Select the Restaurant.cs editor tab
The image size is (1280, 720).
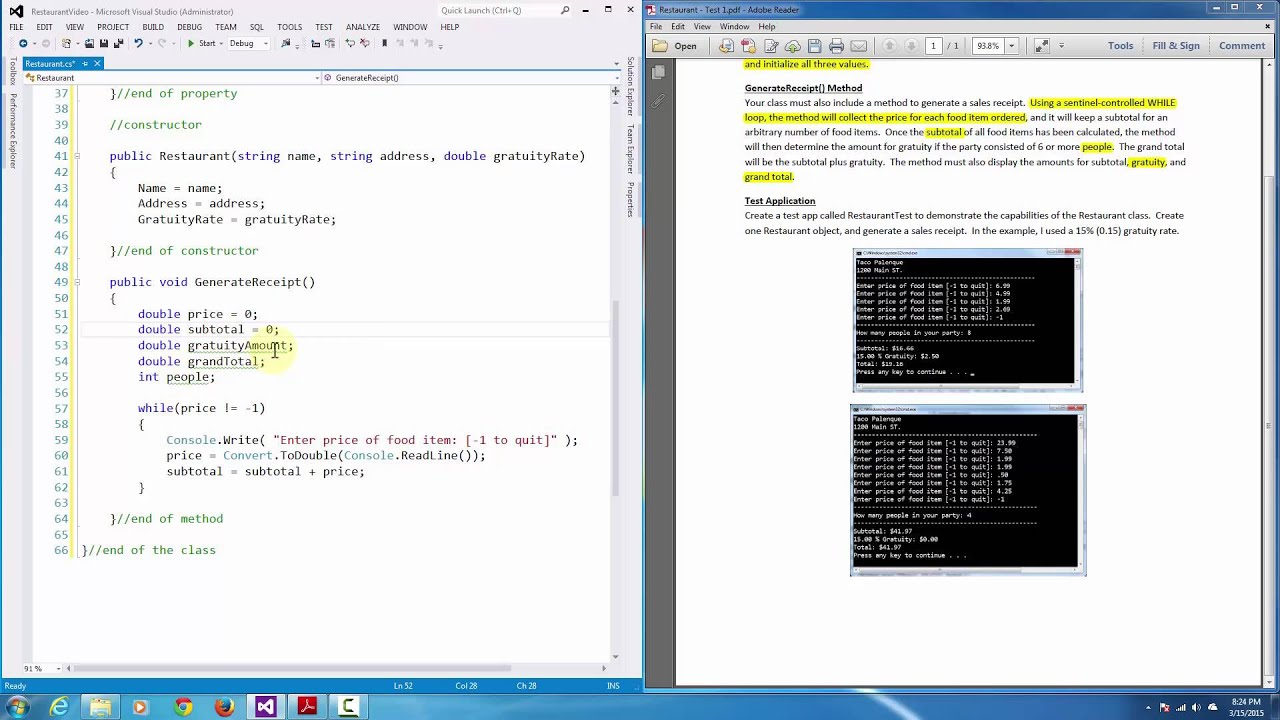50,64
